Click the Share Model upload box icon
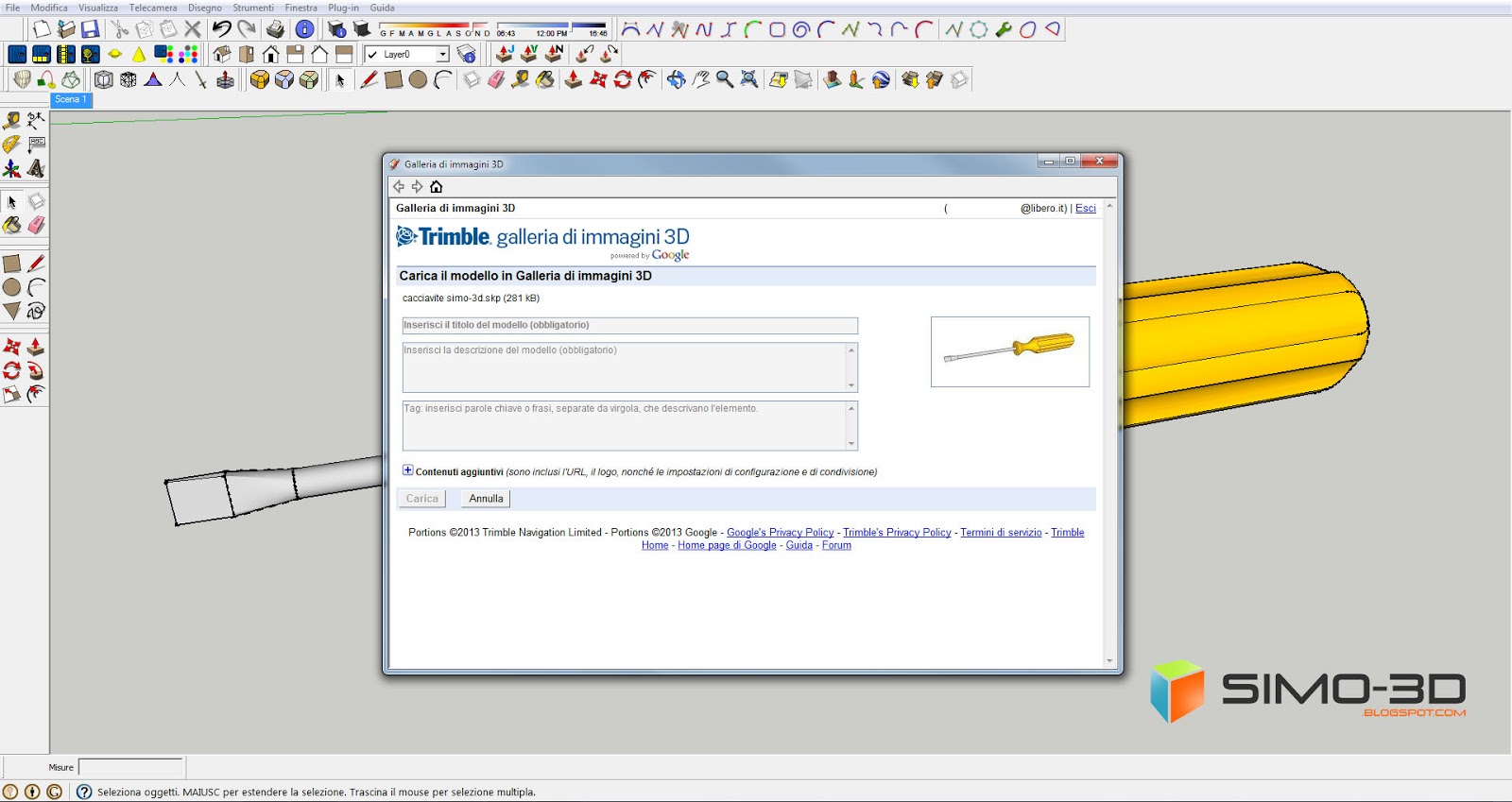This screenshot has height=802, width=1512. pos(935,80)
